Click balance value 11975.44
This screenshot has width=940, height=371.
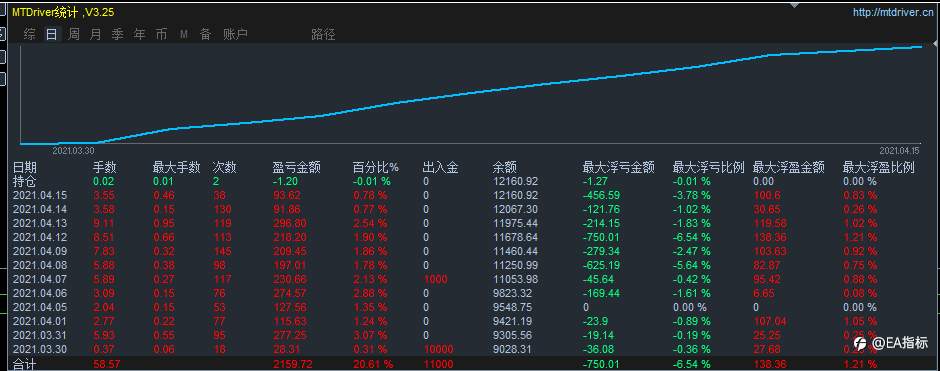[515, 223]
